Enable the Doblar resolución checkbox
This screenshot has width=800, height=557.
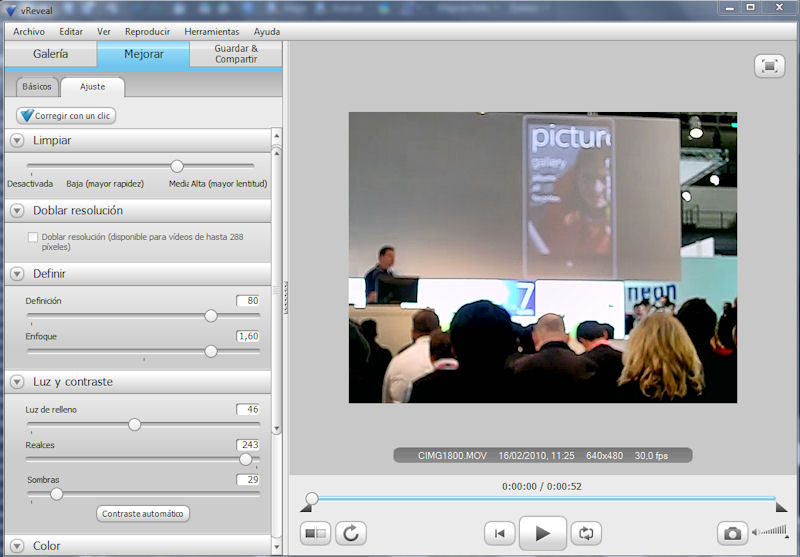33,237
